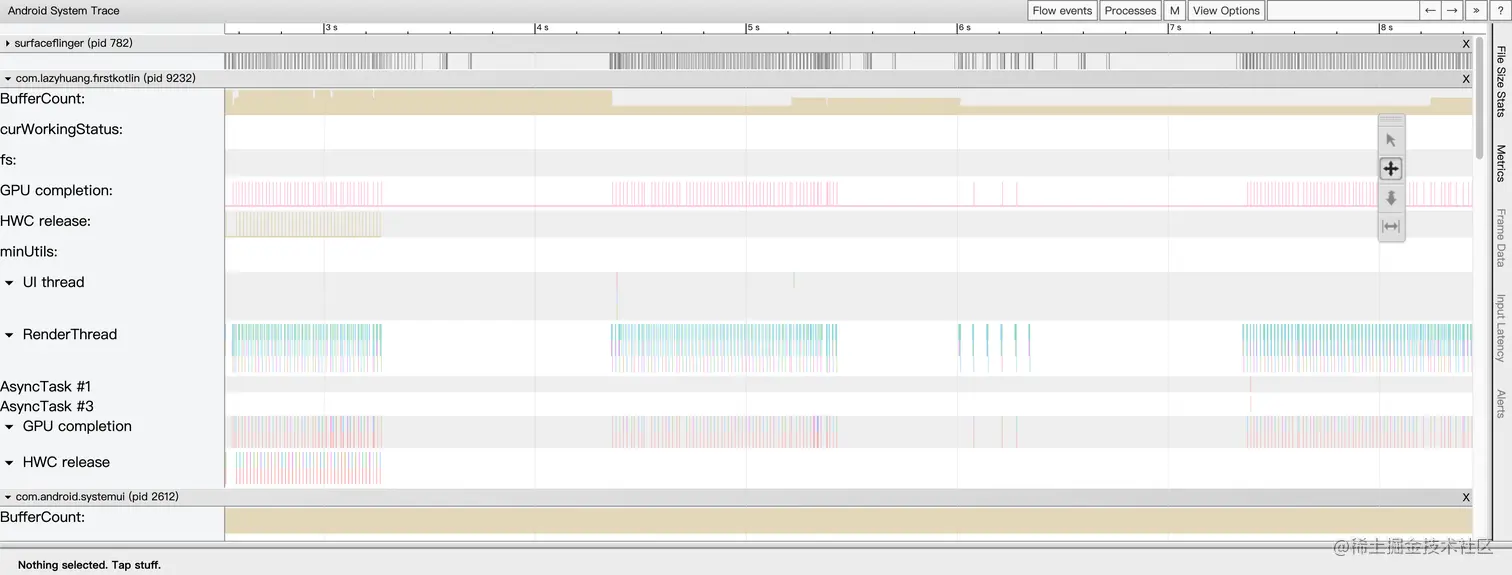Collapse the HWC release thread track
This screenshot has width=1512, height=575.
10,463
